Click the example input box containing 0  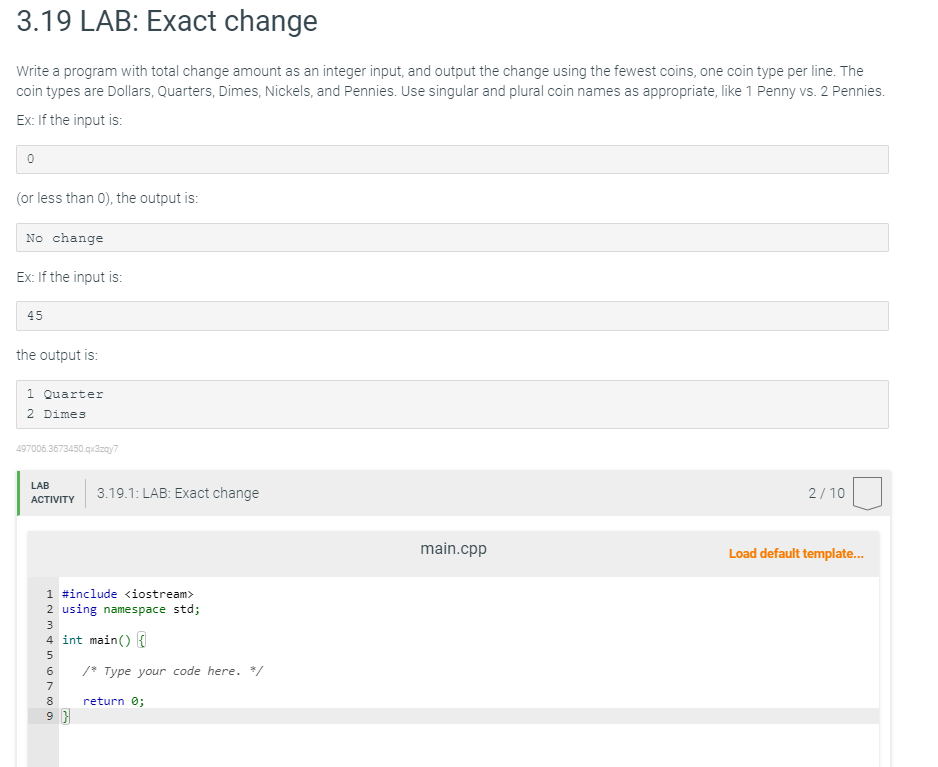pyautogui.click(x=452, y=158)
